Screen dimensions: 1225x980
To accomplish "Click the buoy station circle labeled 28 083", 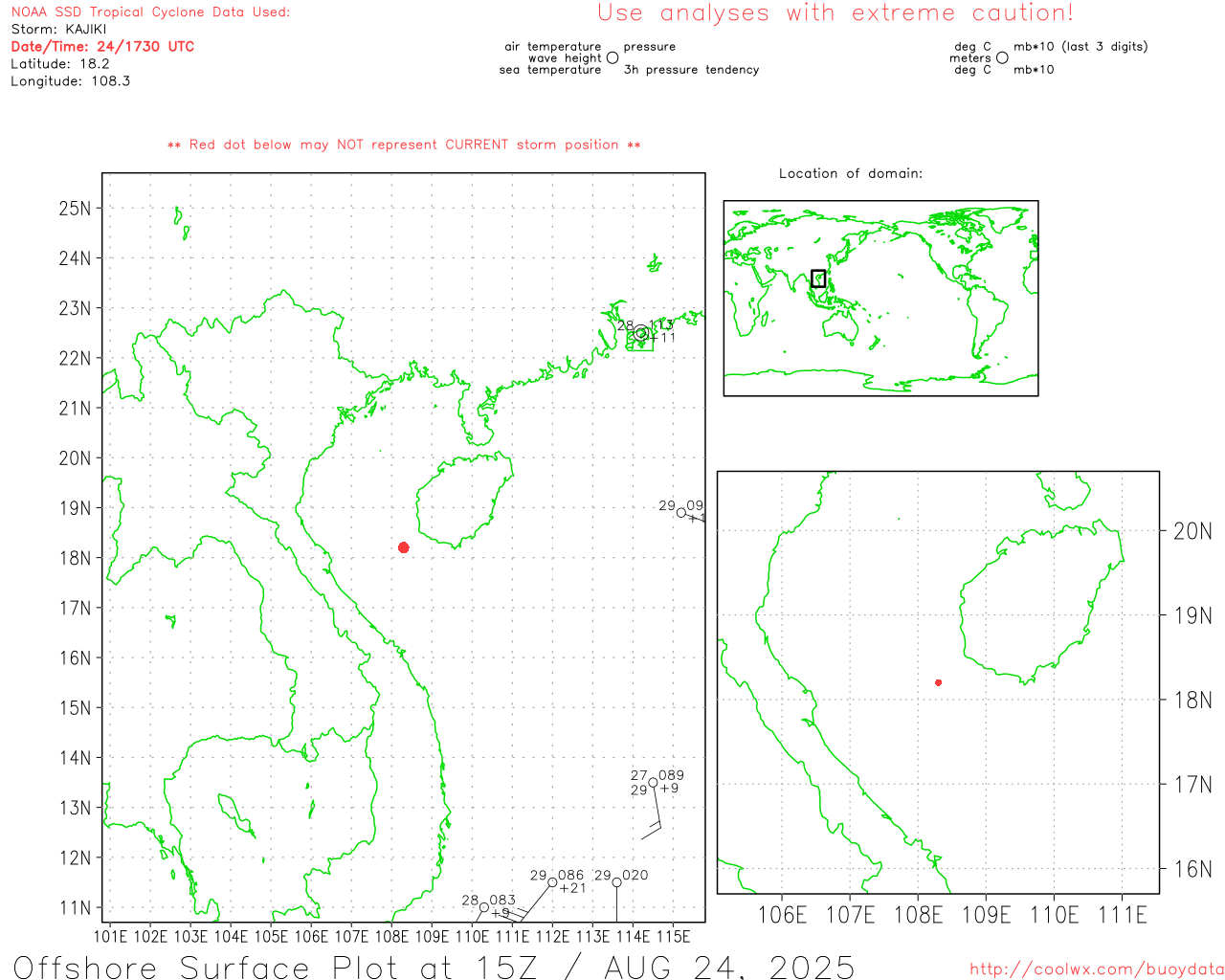I will point(484,907).
